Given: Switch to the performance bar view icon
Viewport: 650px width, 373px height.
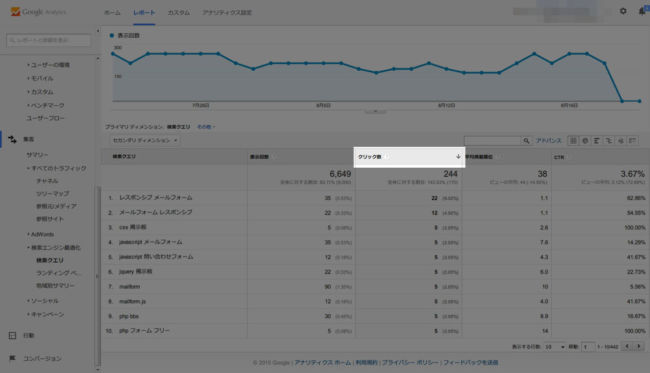Looking at the screenshot, I should click(x=597, y=141).
